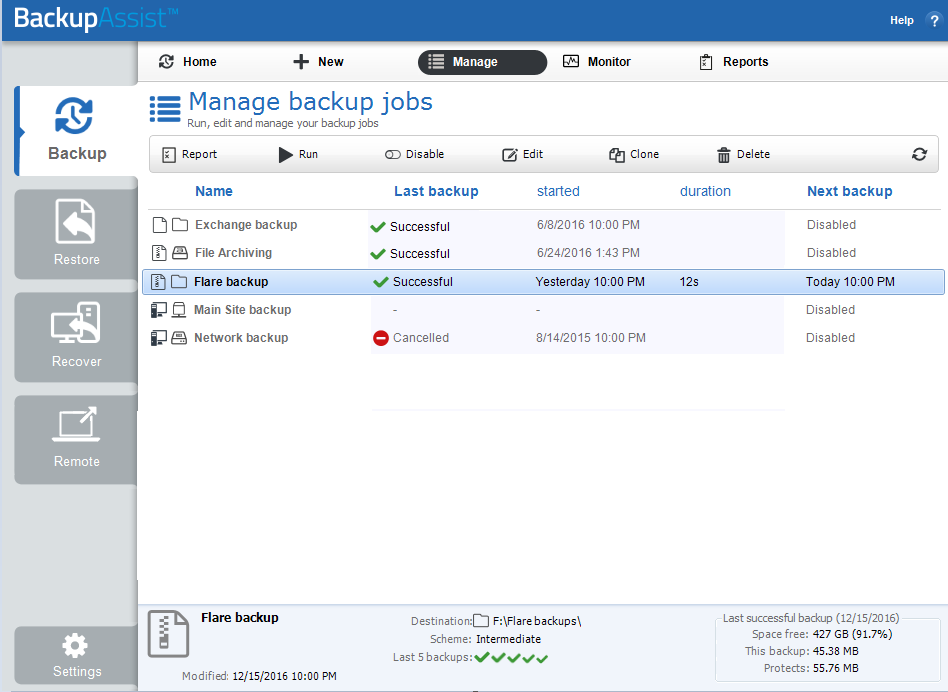Open the Reports tab

[x=733, y=62]
